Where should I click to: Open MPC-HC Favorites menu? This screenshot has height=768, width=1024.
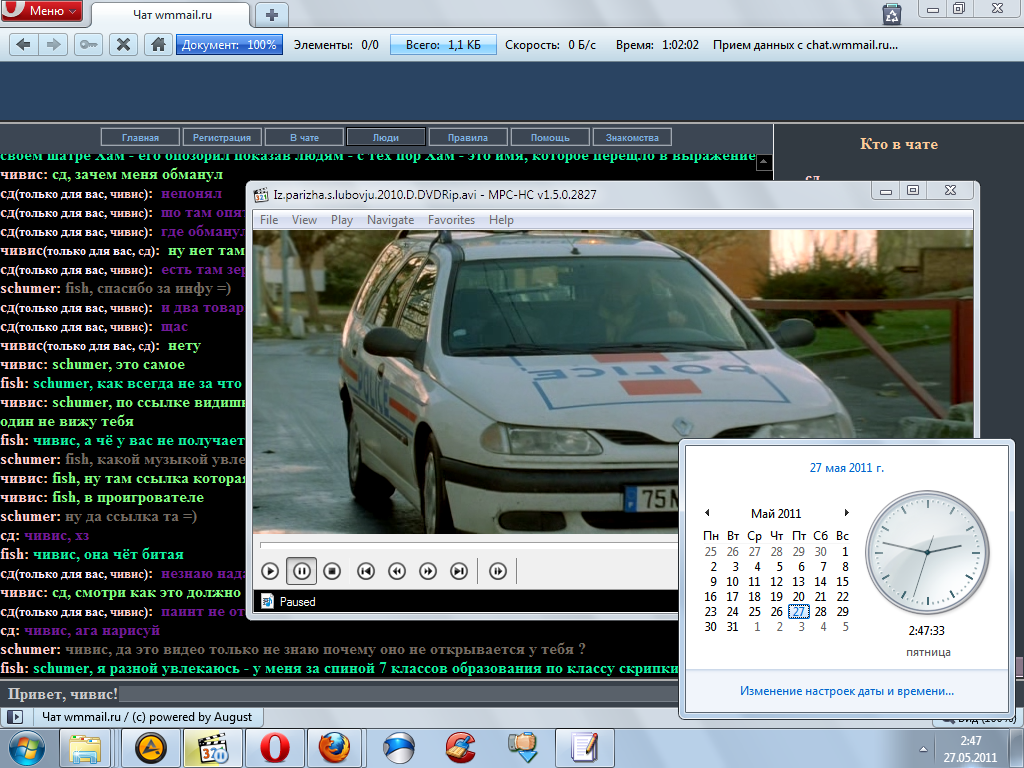coord(451,220)
